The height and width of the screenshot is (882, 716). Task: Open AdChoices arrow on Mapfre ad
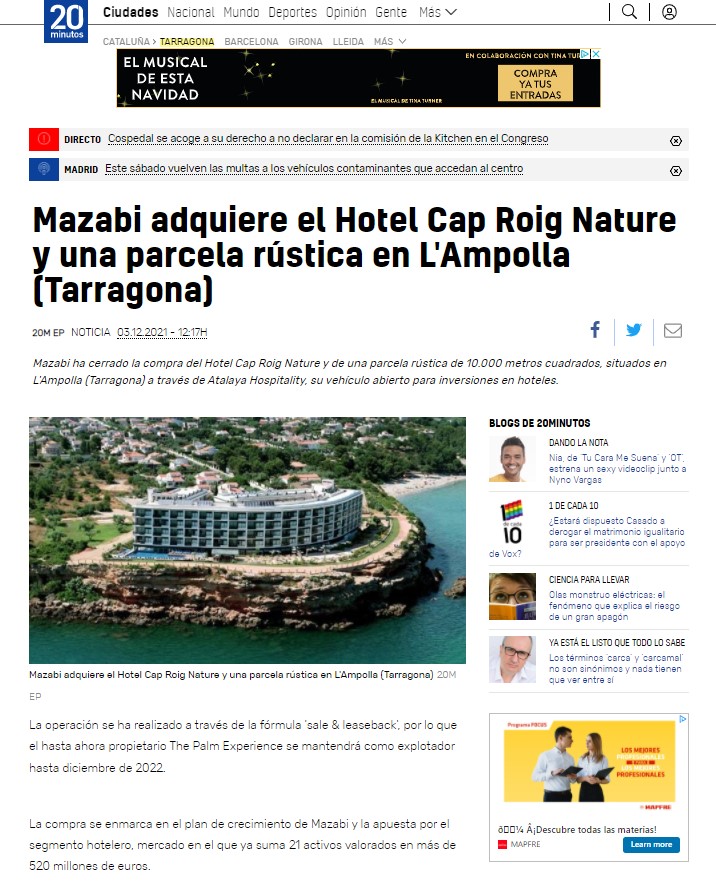click(x=683, y=719)
